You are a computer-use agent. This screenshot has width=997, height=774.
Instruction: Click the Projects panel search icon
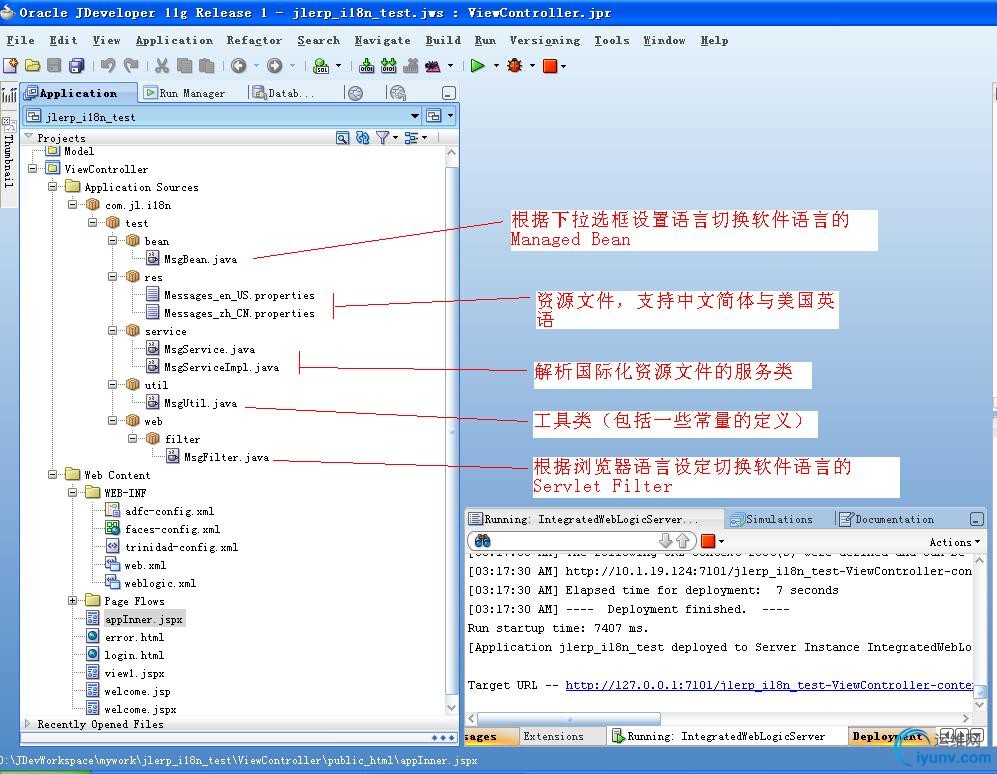tap(342, 138)
